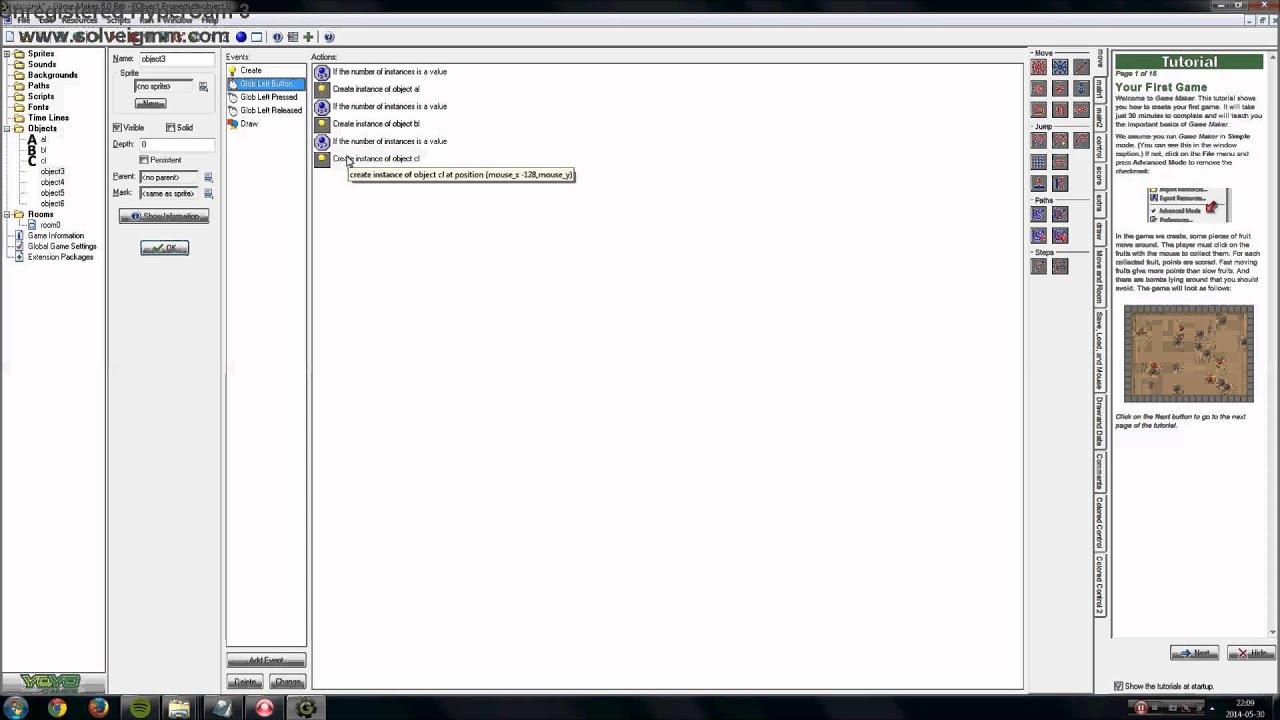Switch to the main1 actions tab
Screen dimensions: 1280x720
click(x=1100, y=89)
